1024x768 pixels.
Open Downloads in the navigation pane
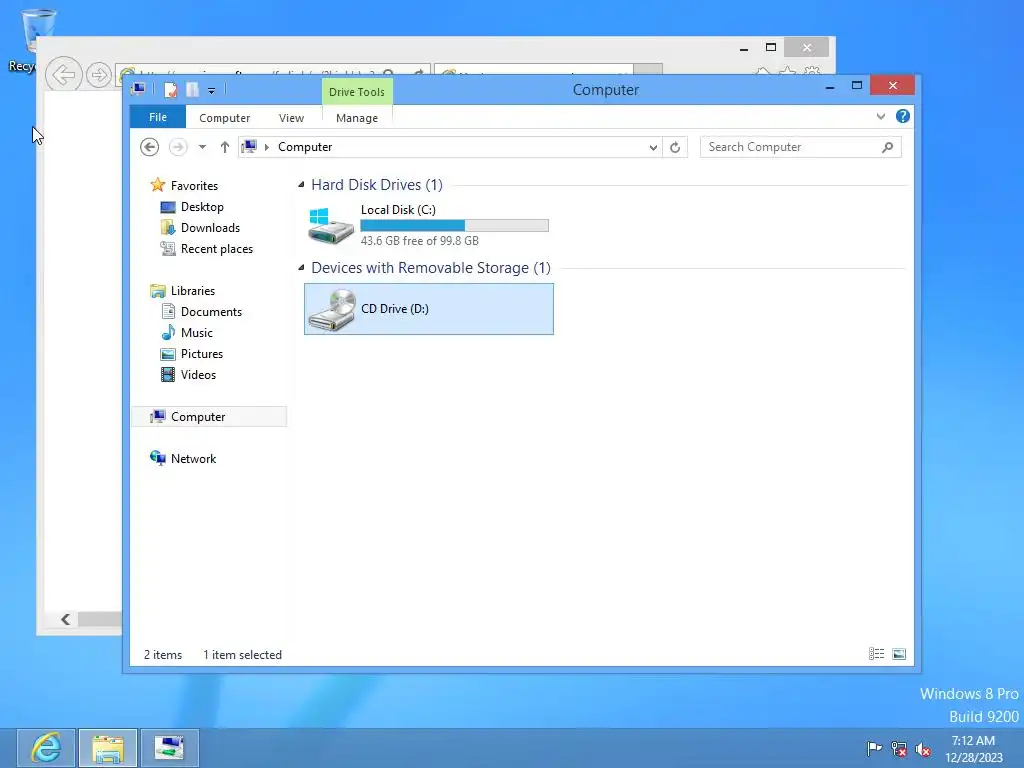click(210, 228)
